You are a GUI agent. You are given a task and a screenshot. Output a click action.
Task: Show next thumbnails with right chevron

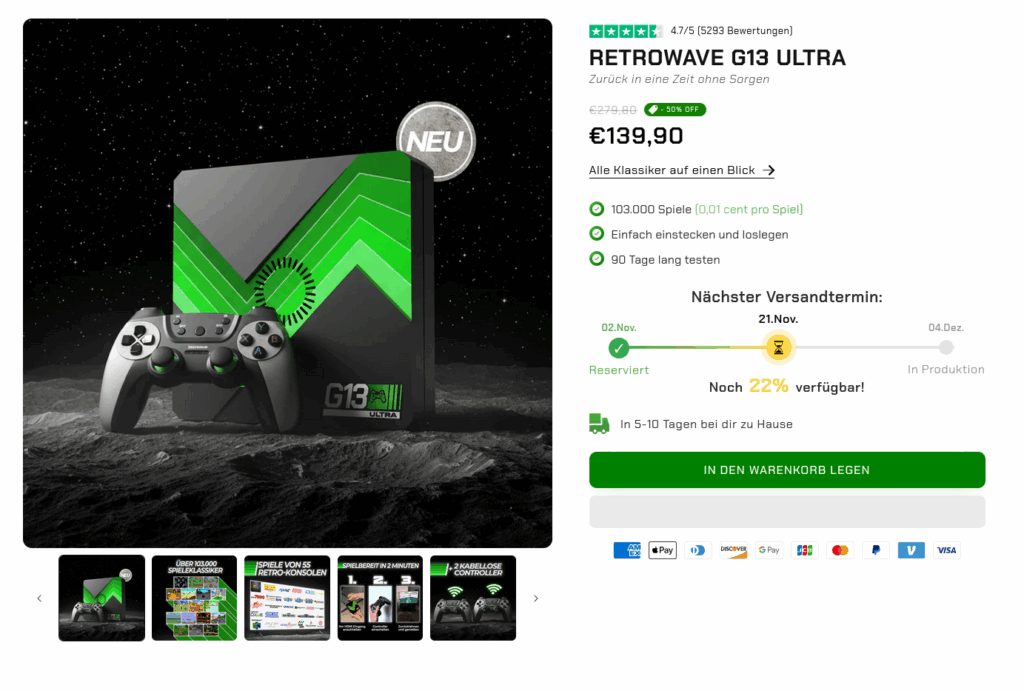(536, 598)
